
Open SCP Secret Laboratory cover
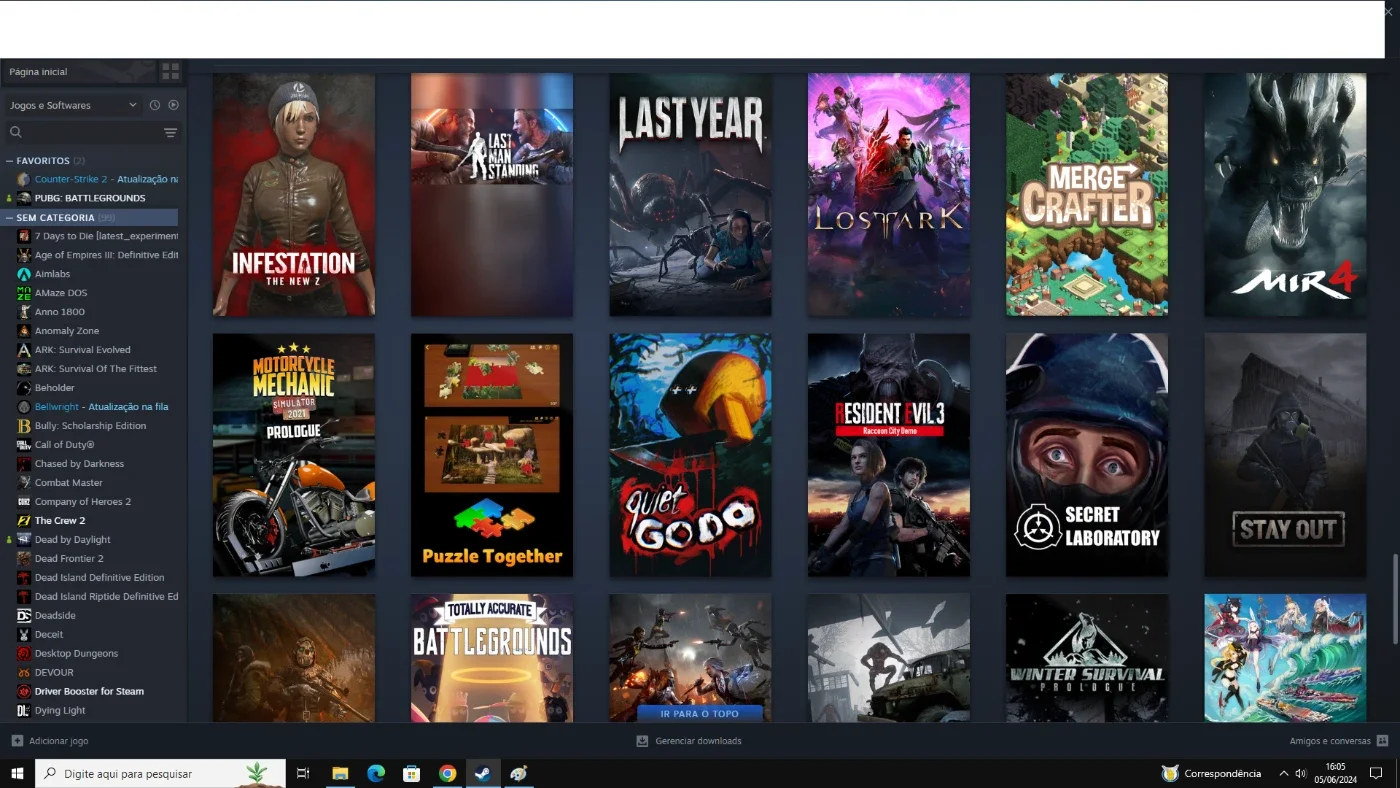[x=1087, y=455]
